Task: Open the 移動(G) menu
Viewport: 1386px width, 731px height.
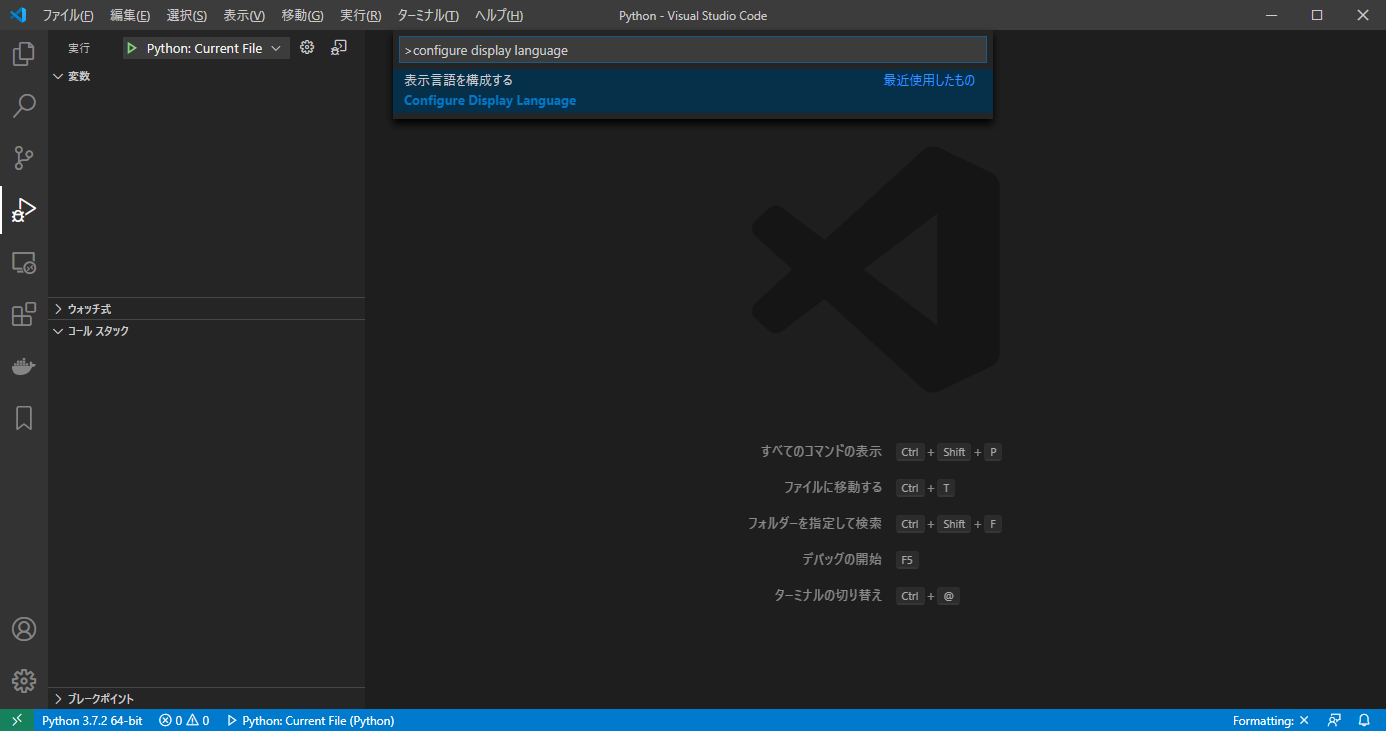Action: click(302, 15)
